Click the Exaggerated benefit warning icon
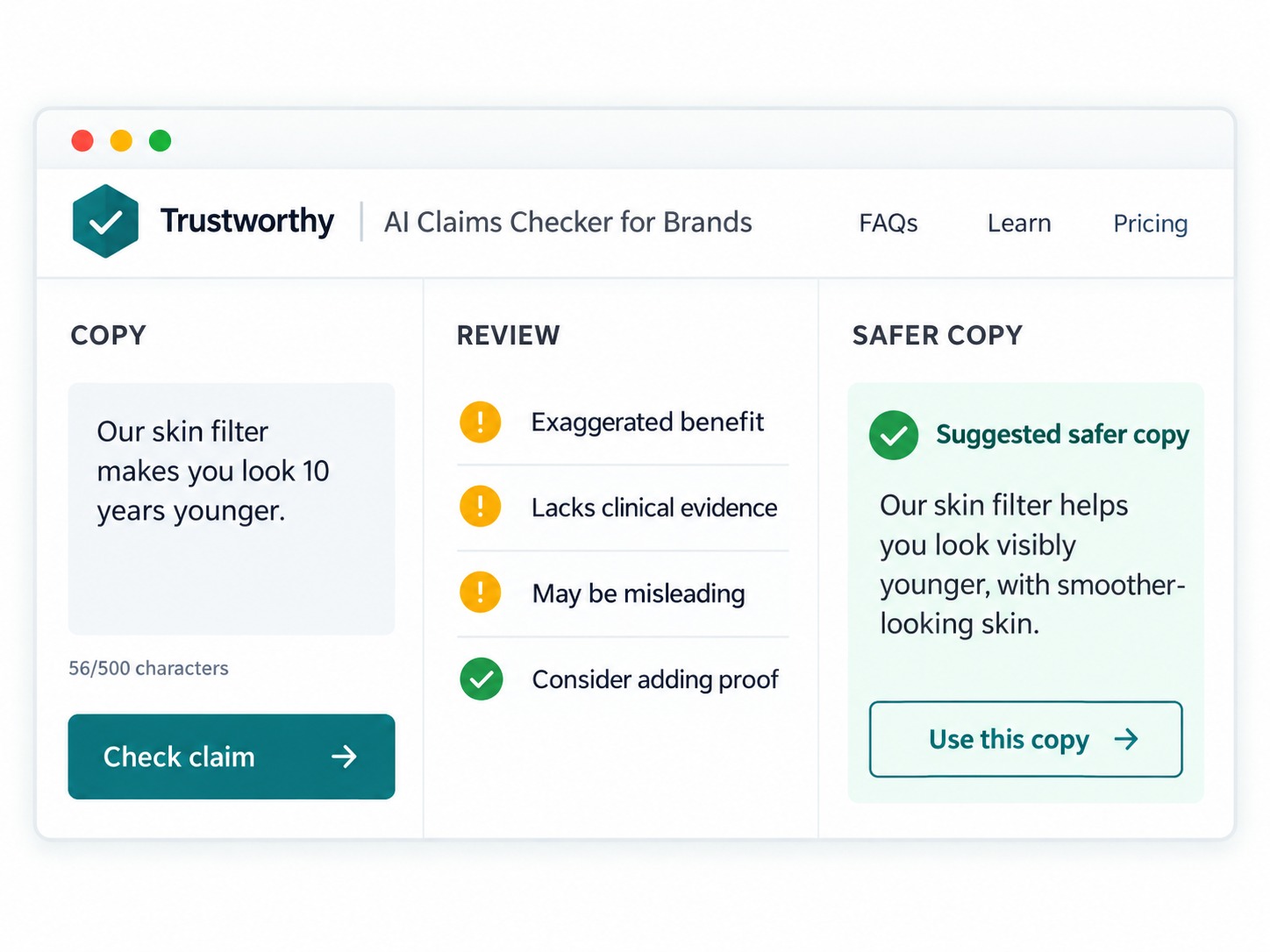Image resolution: width=1270 pixels, height=952 pixels. (x=480, y=422)
